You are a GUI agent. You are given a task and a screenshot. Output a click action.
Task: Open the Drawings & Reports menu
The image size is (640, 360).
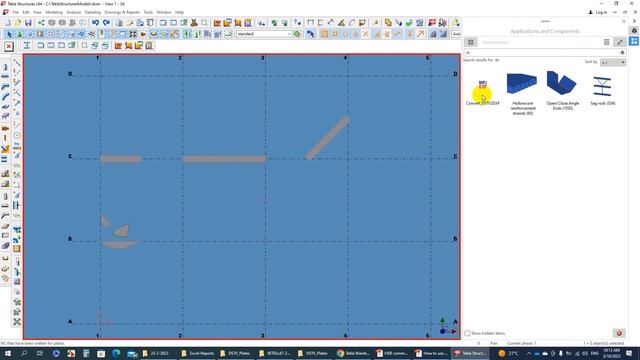pos(122,12)
